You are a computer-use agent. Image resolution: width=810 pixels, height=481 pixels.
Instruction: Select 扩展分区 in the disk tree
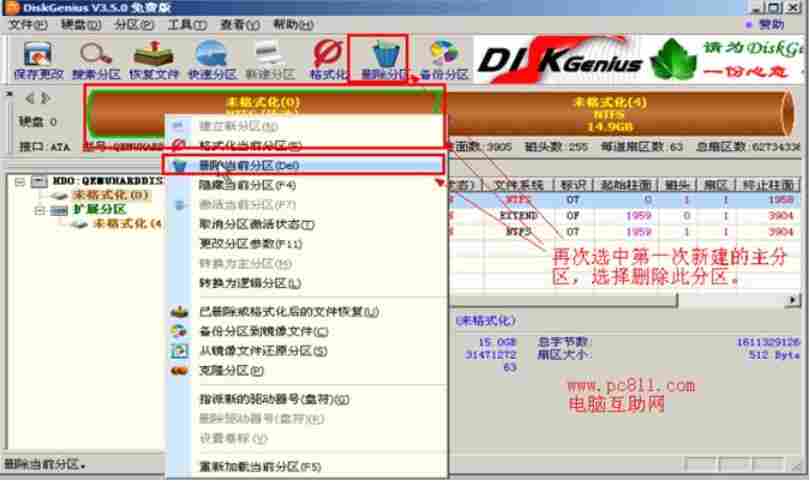[x=99, y=209]
